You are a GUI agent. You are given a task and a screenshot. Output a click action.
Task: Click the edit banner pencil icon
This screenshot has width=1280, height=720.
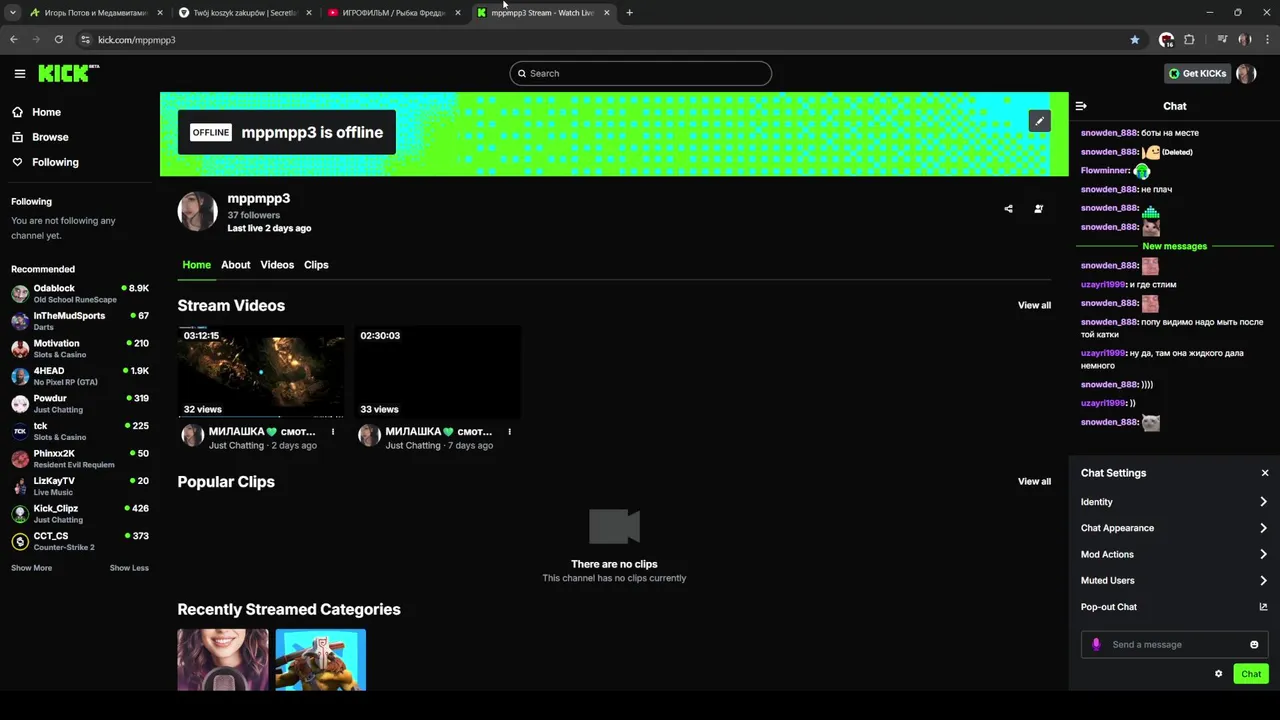(1039, 121)
